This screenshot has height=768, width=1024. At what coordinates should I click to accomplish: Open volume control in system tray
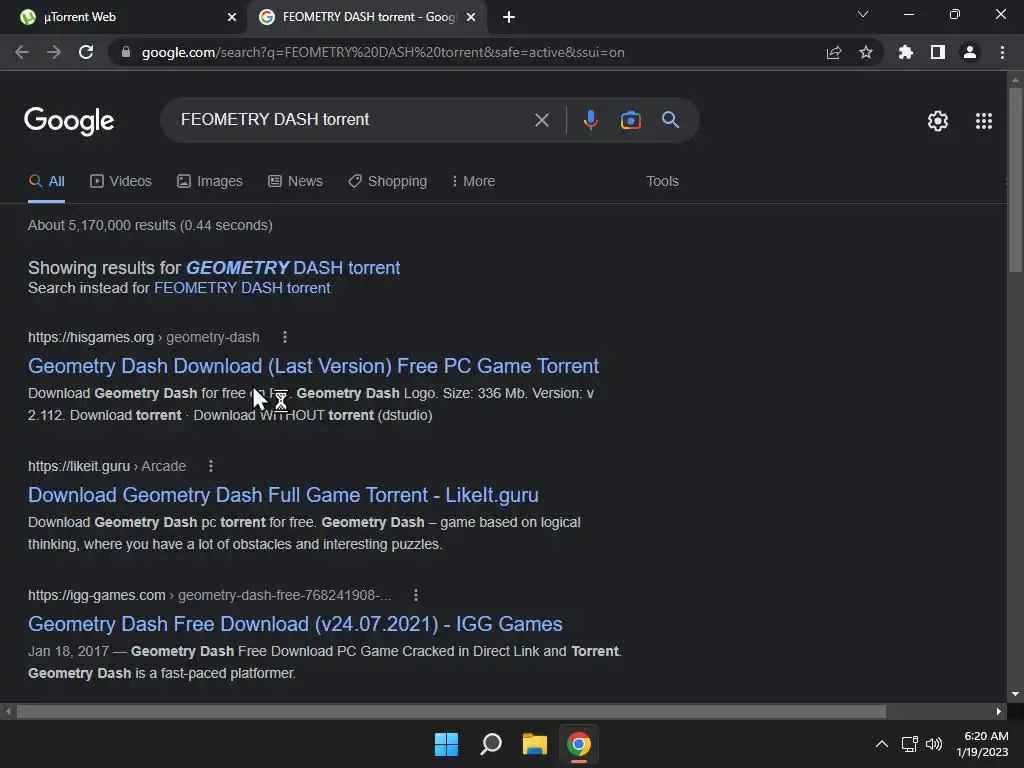934,744
